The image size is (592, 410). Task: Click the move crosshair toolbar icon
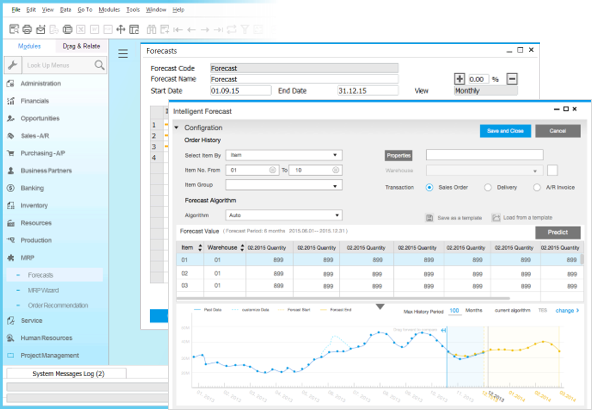coord(120,29)
